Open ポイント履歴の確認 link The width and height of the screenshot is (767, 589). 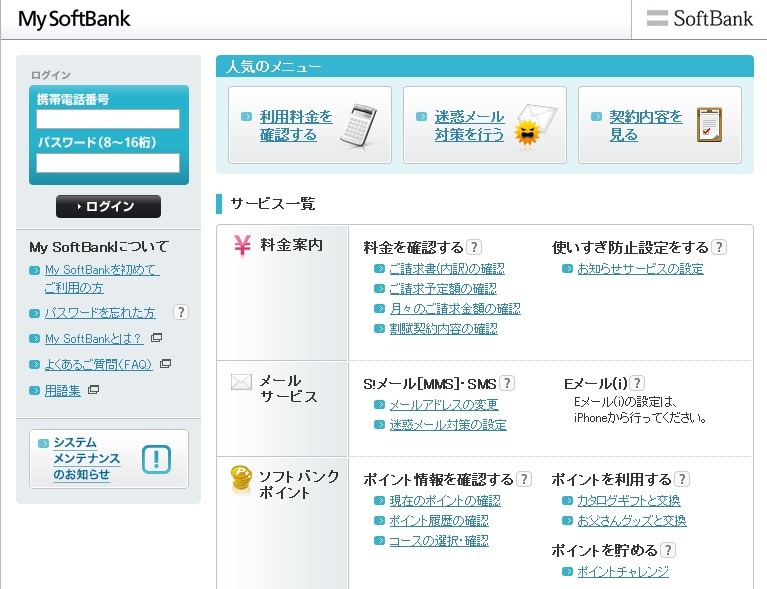click(439, 521)
